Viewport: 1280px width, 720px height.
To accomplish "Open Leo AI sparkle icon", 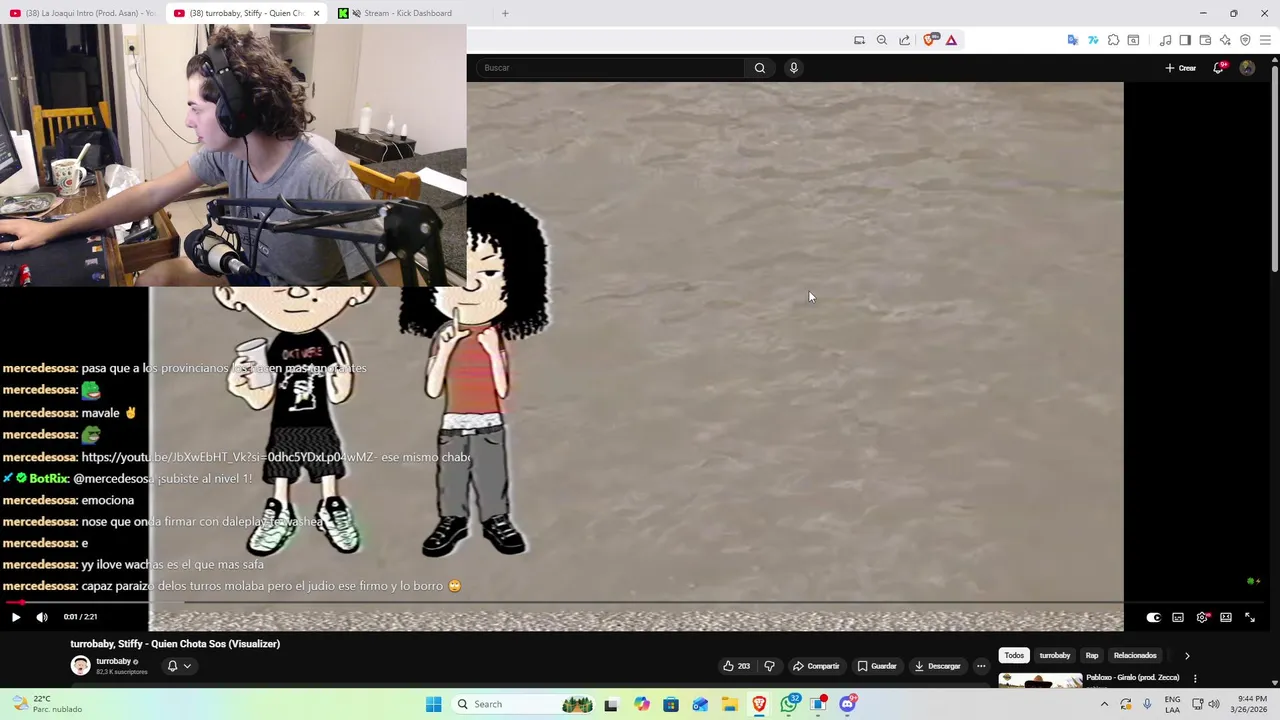I will pos(1225,40).
